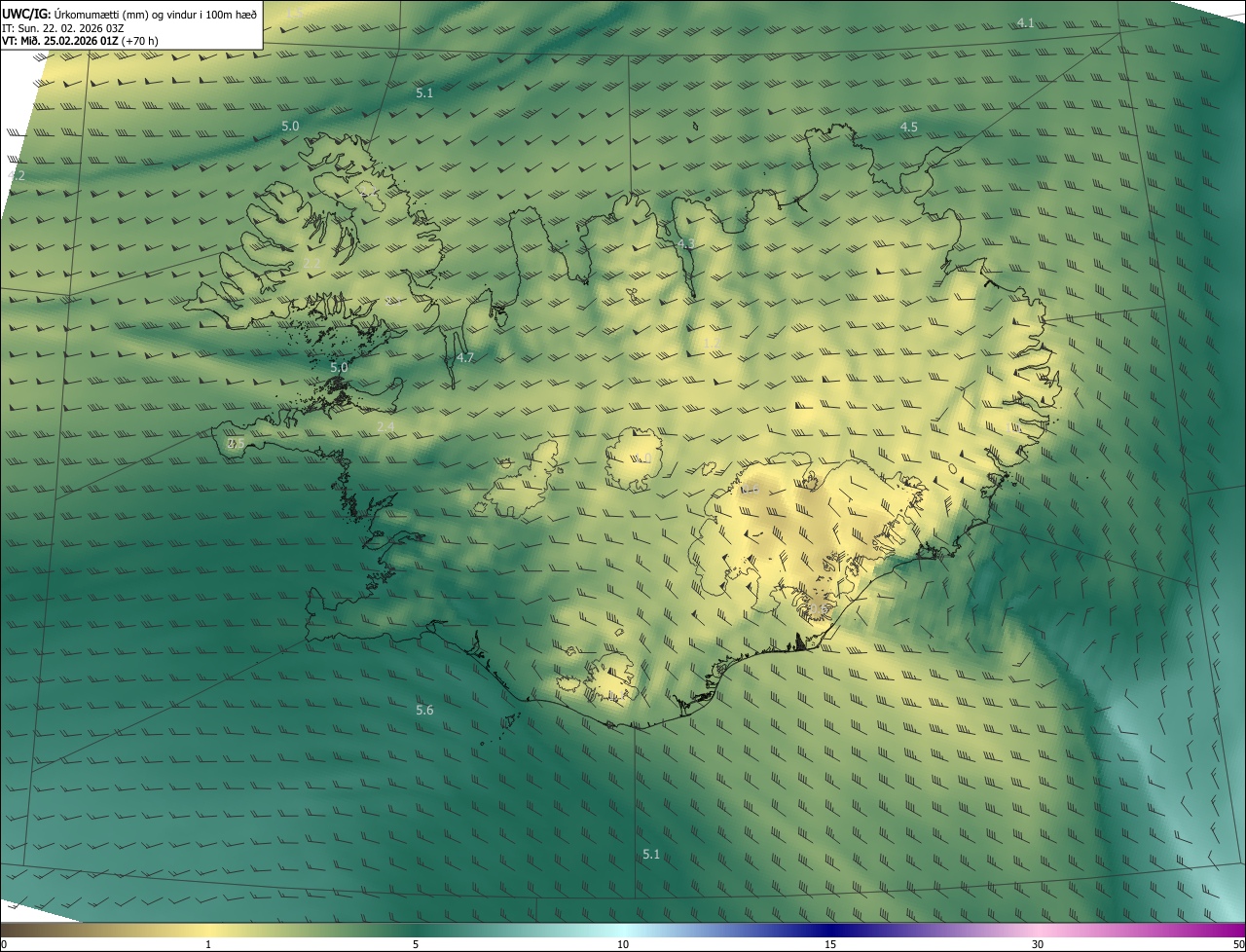The height and width of the screenshot is (952, 1246).
Task: Click the "2.4" value label
Action: click(x=385, y=427)
